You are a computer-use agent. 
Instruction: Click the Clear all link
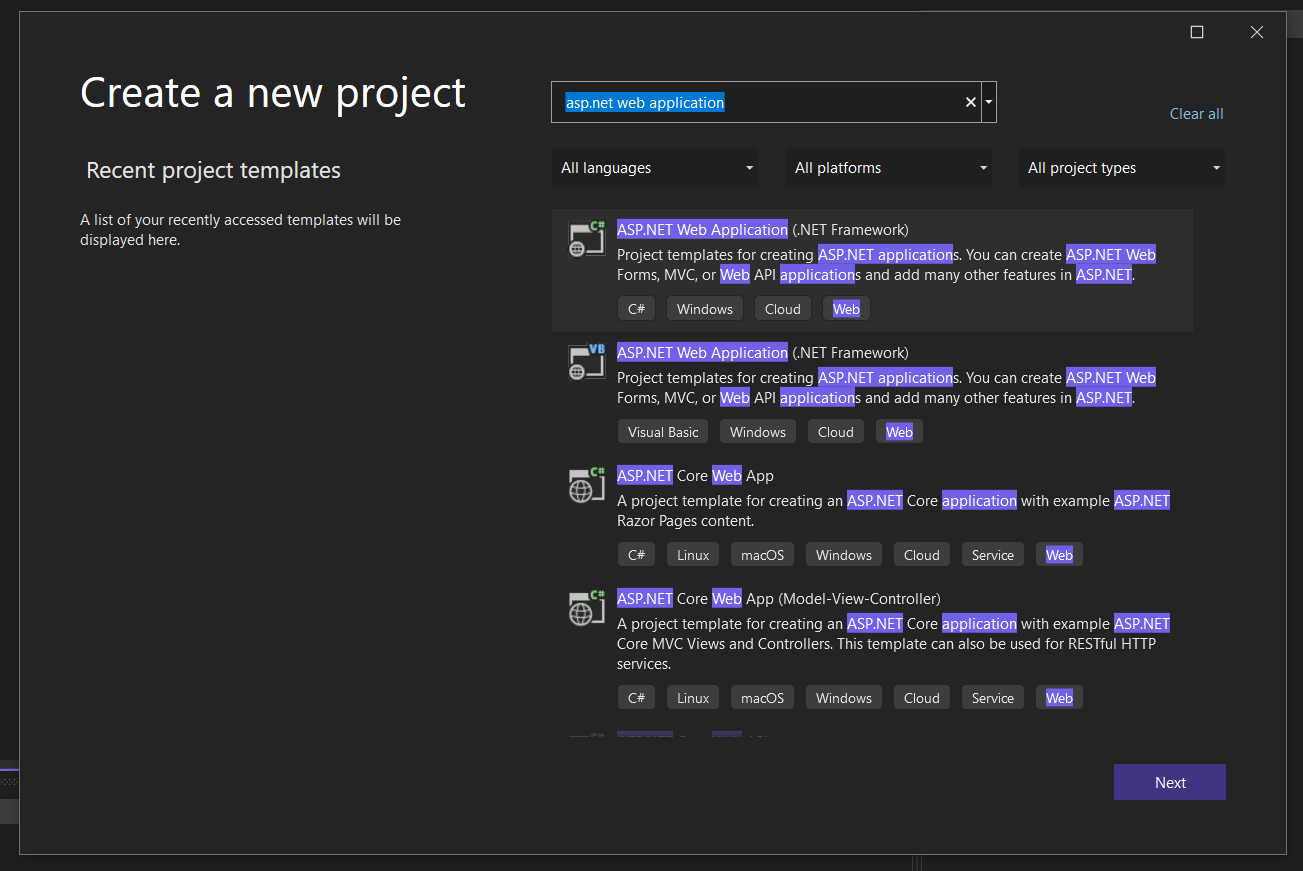(1196, 114)
